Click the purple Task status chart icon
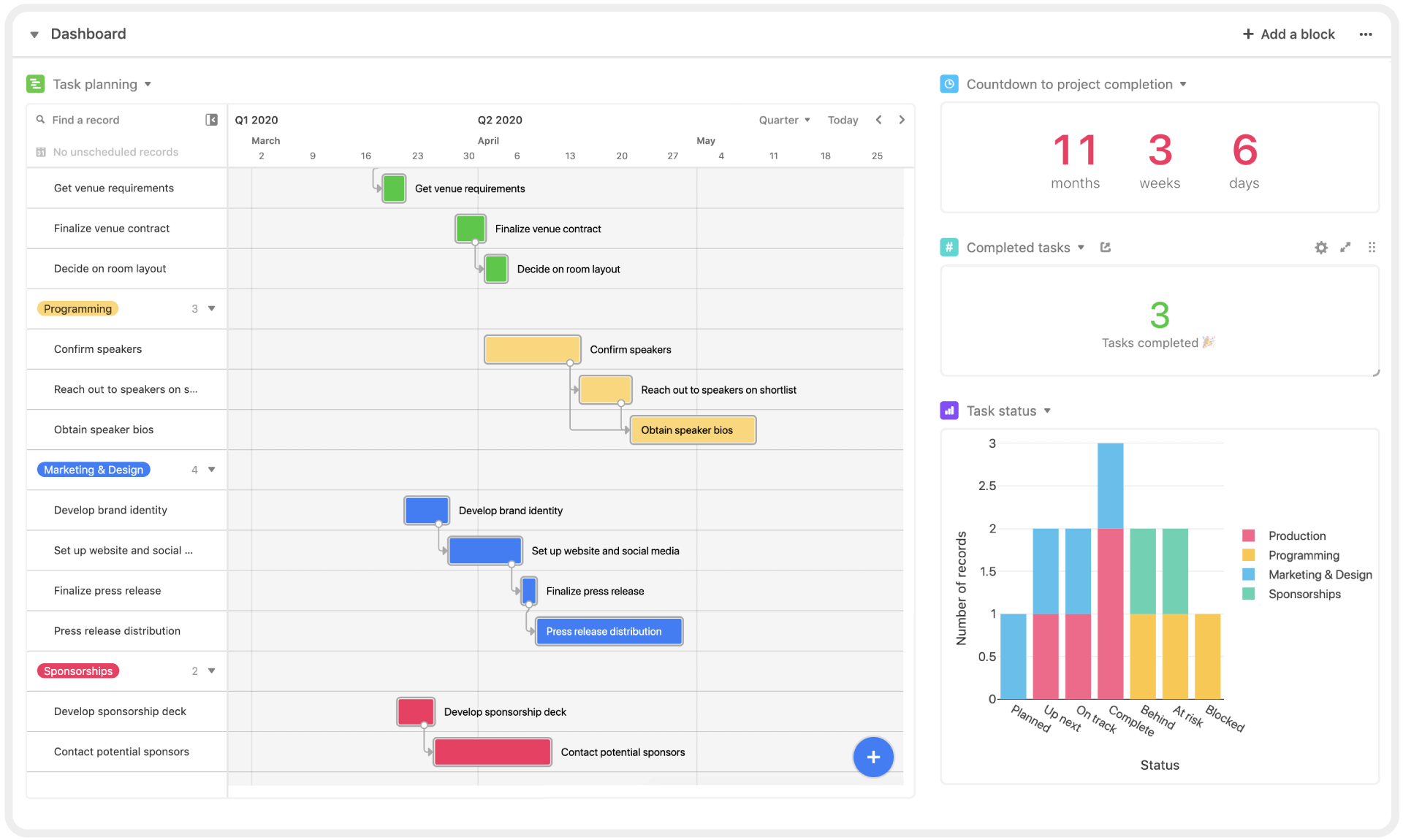The image size is (1403, 840). click(948, 411)
